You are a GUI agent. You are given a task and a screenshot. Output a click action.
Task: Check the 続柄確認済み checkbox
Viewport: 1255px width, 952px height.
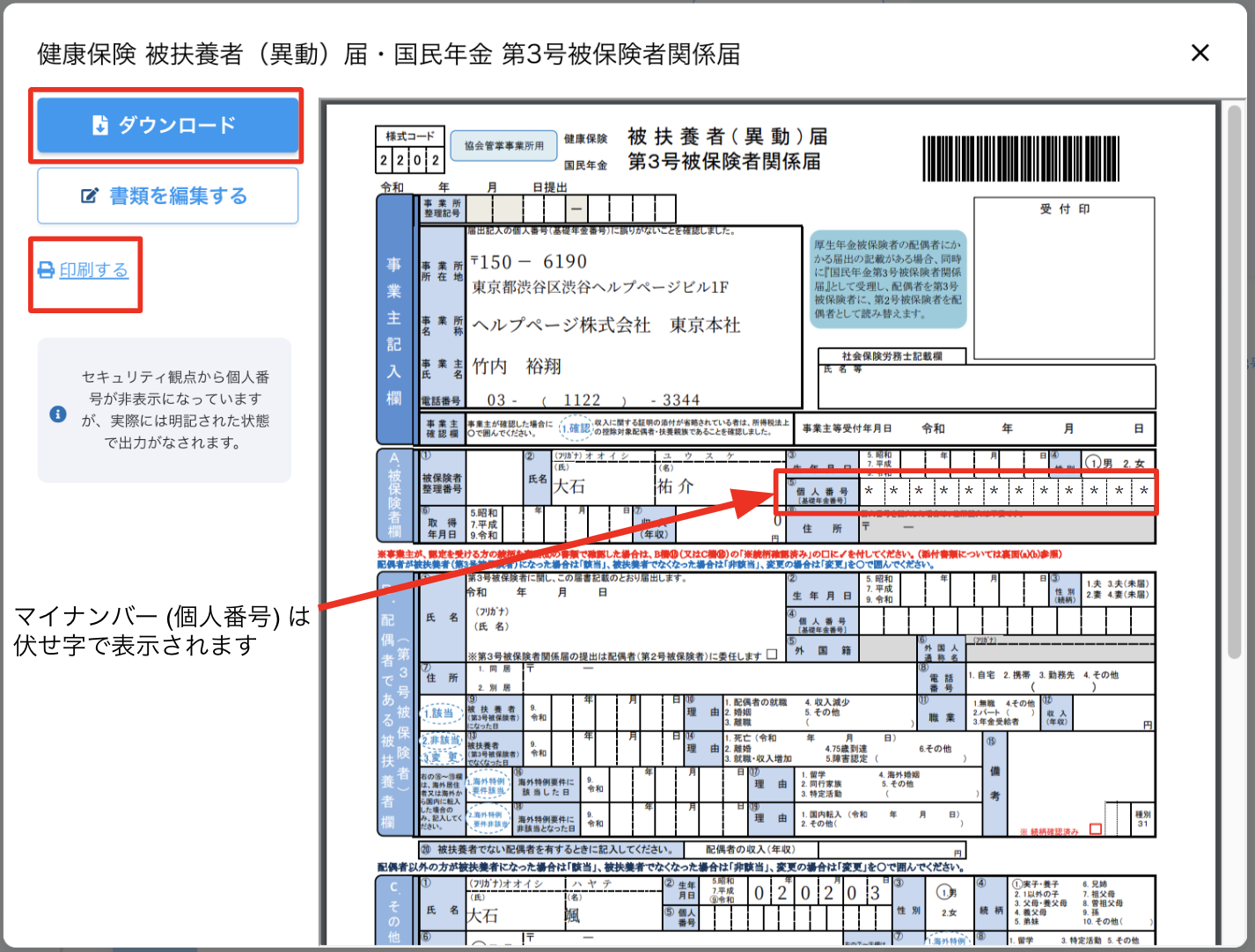point(1096,829)
